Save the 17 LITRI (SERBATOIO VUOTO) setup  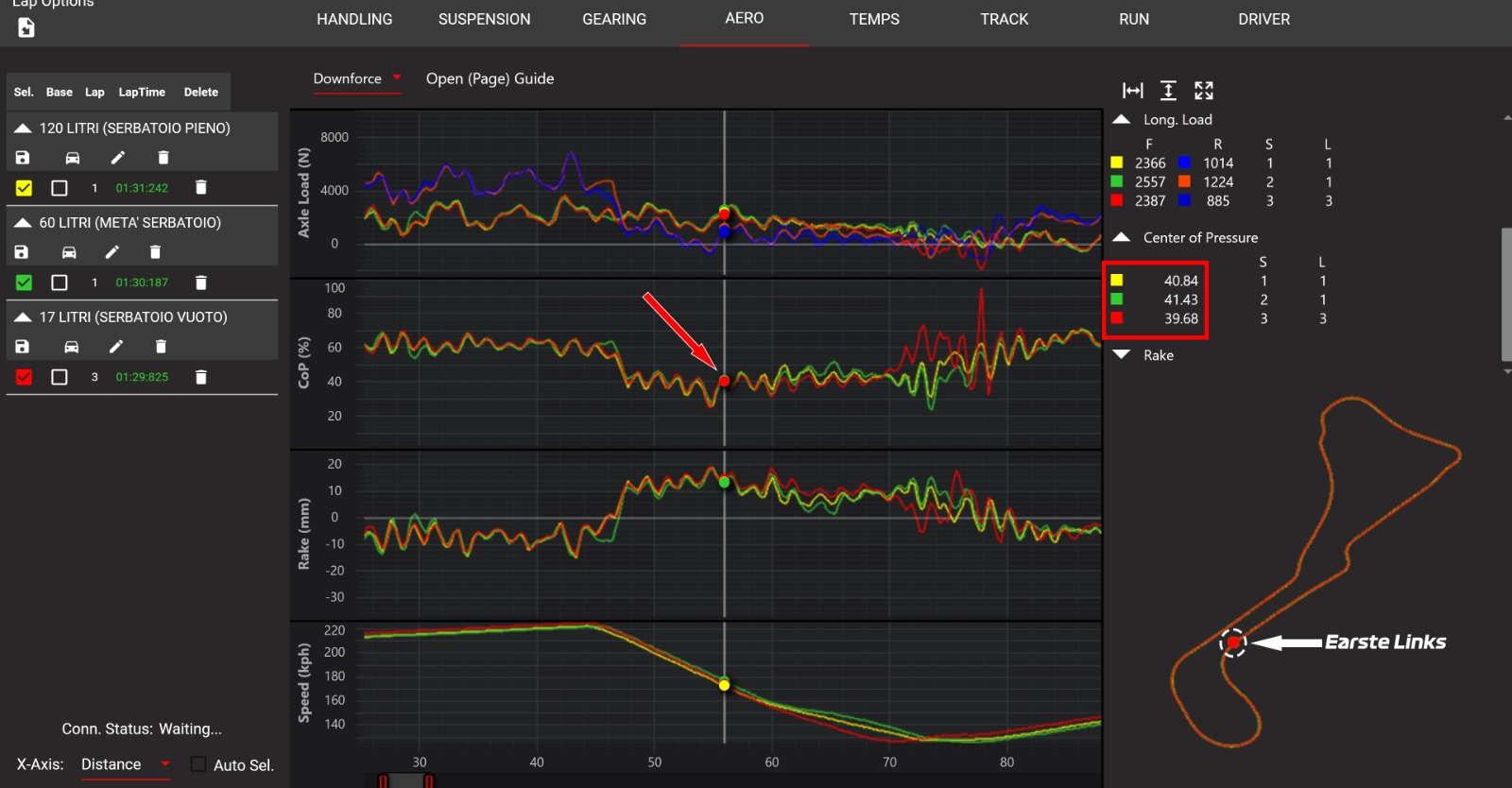pos(22,347)
